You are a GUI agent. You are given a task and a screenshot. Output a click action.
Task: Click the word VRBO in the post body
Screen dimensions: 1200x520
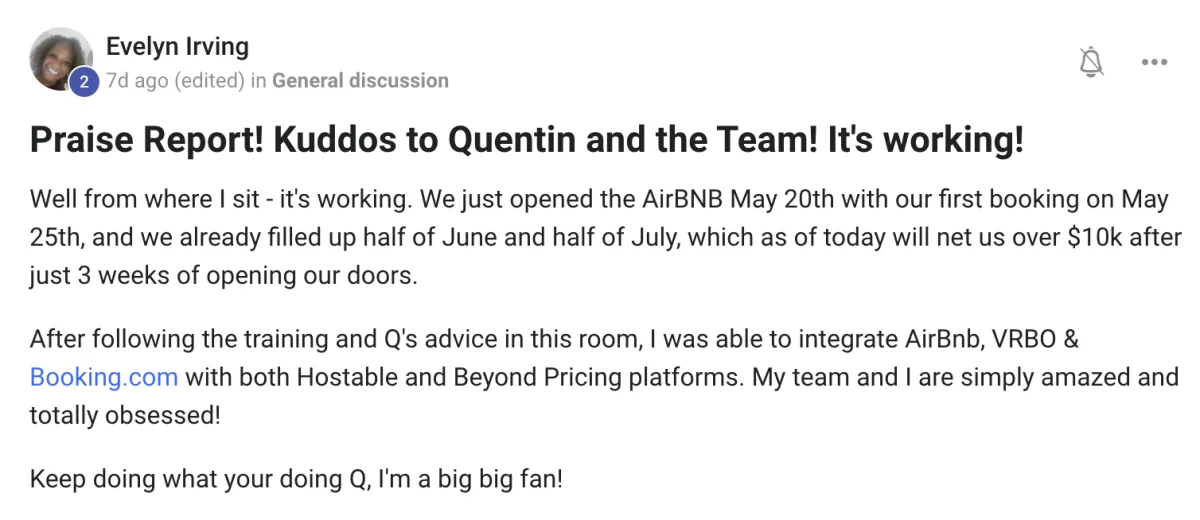tap(1023, 338)
